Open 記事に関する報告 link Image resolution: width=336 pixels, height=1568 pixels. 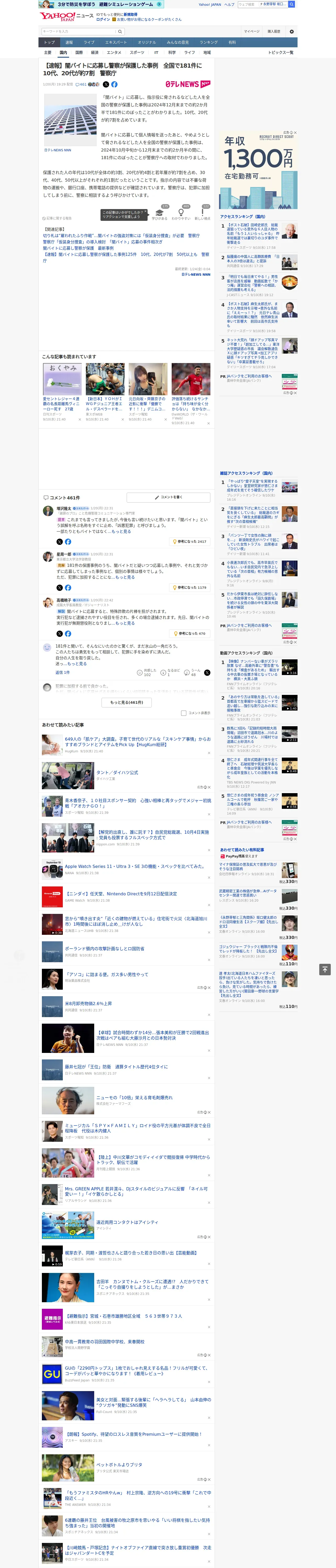(x=57, y=218)
